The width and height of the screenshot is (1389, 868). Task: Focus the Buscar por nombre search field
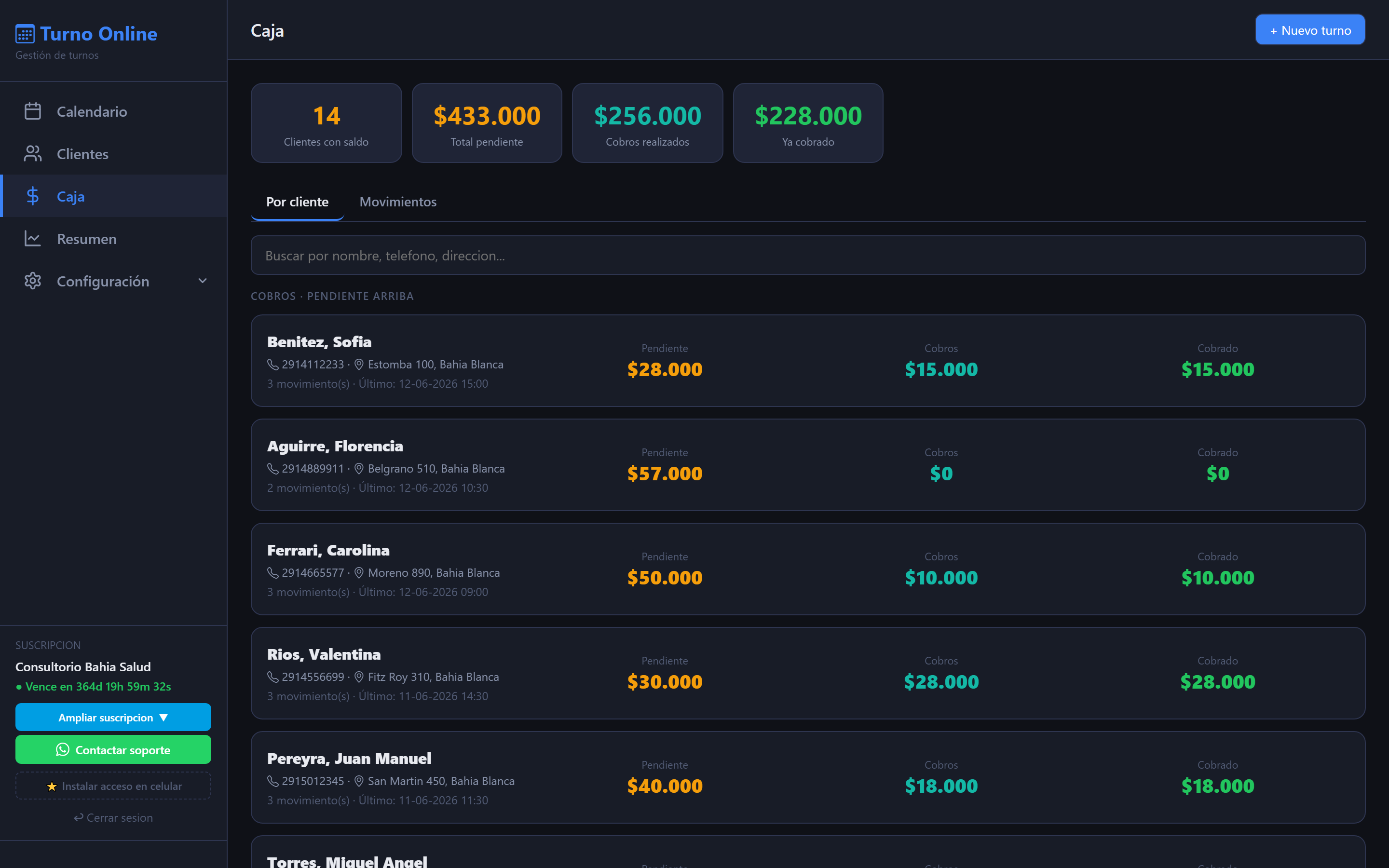tap(808, 256)
